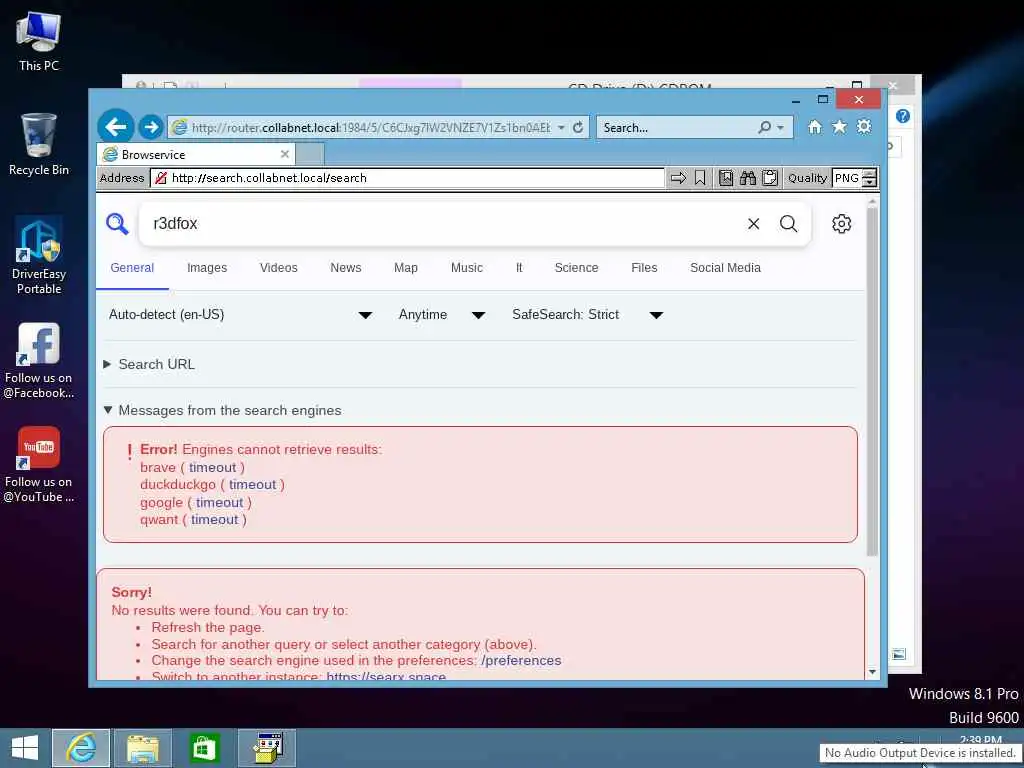Open Follow us on YouTube shortcut
This screenshot has width=1024, height=768.
(39, 464)
